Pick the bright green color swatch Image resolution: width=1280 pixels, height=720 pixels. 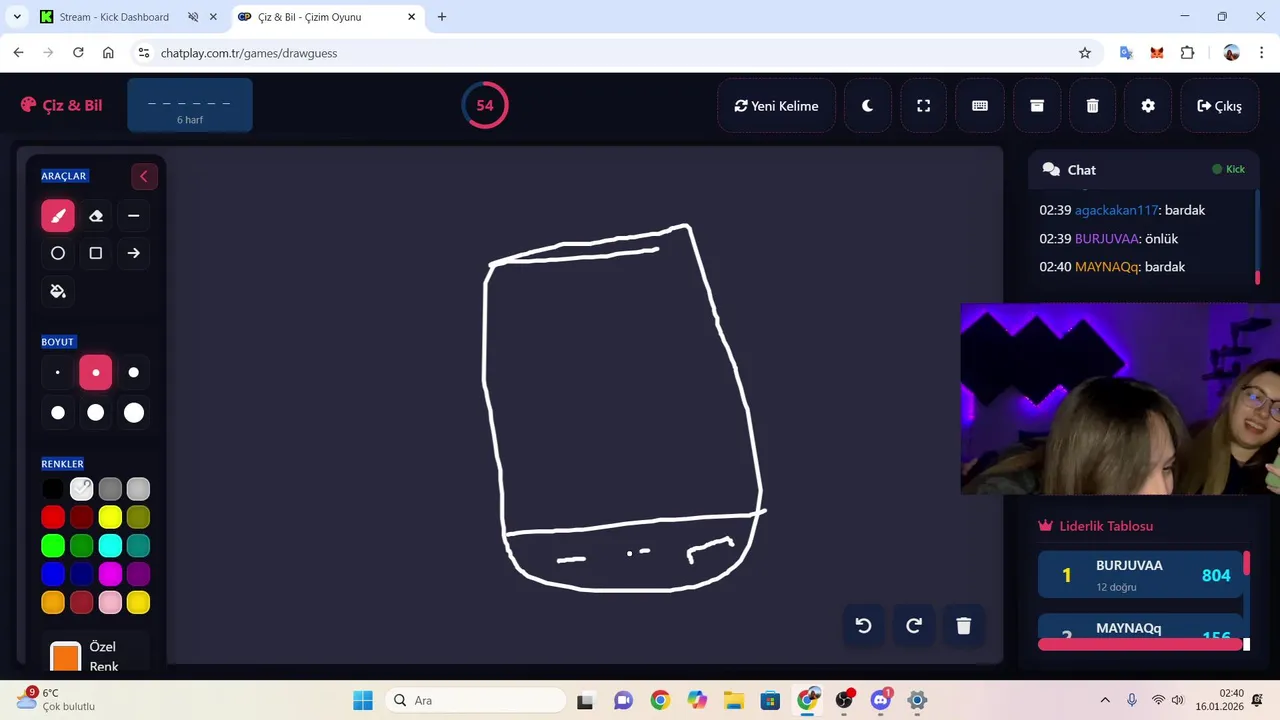(x=53, y=546)
